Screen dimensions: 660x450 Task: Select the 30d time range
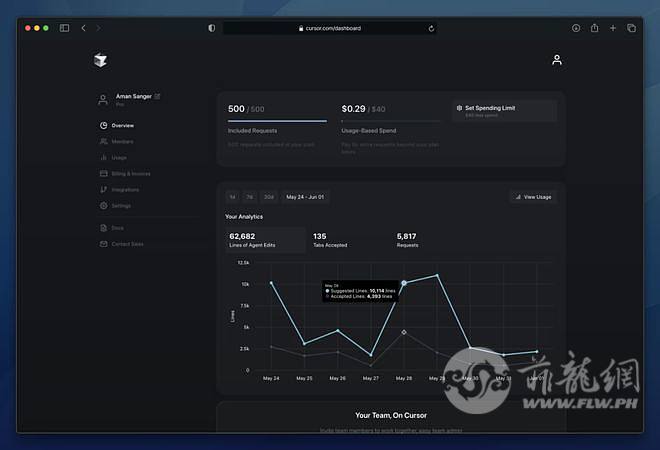(269, 197)
